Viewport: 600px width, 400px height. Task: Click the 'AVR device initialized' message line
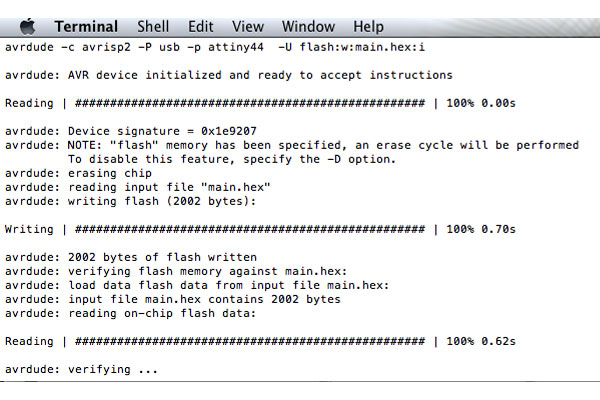click(229, 75)
